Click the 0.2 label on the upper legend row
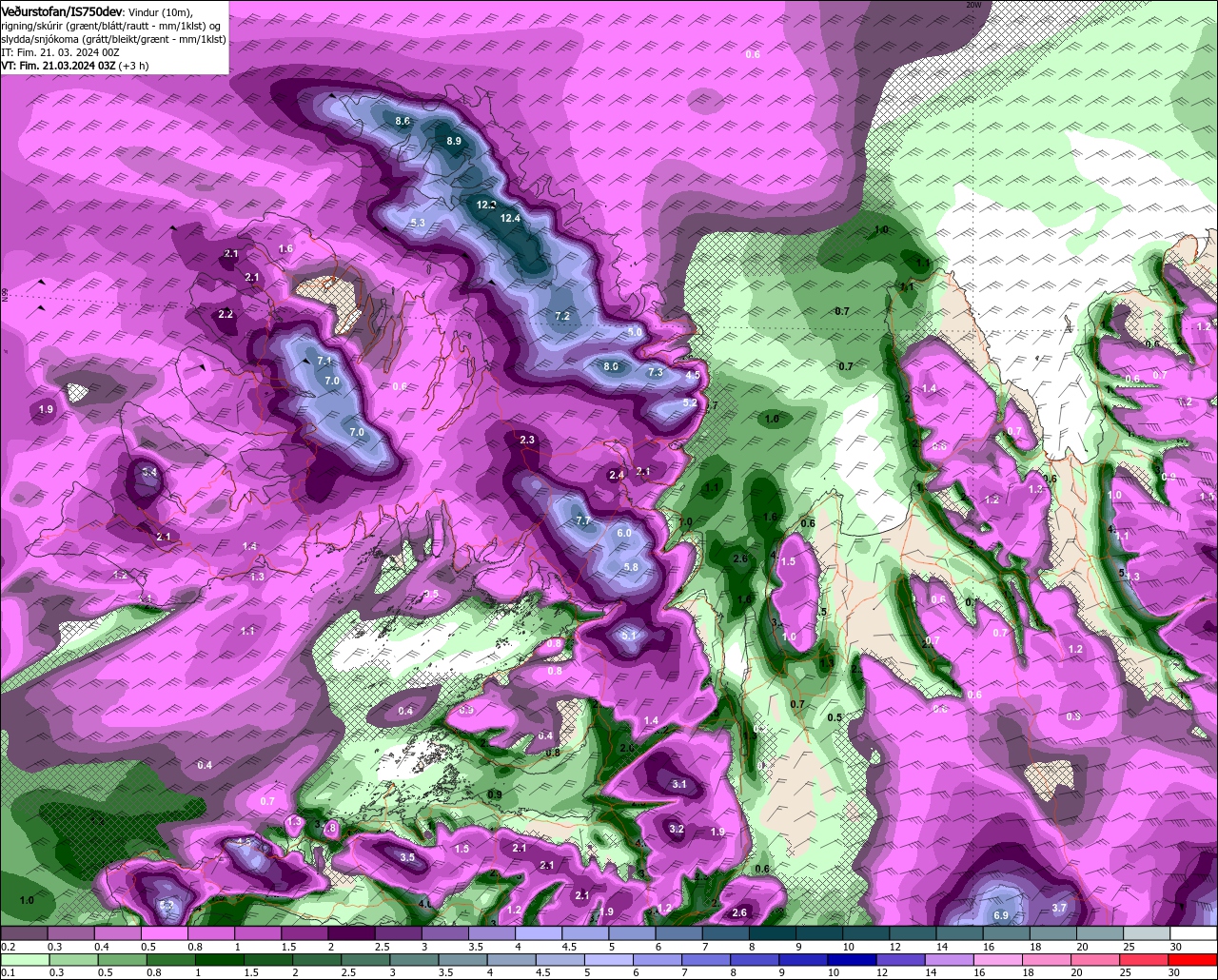The width and height of the screenshot is (1218, 980). (x=9, y=947)
